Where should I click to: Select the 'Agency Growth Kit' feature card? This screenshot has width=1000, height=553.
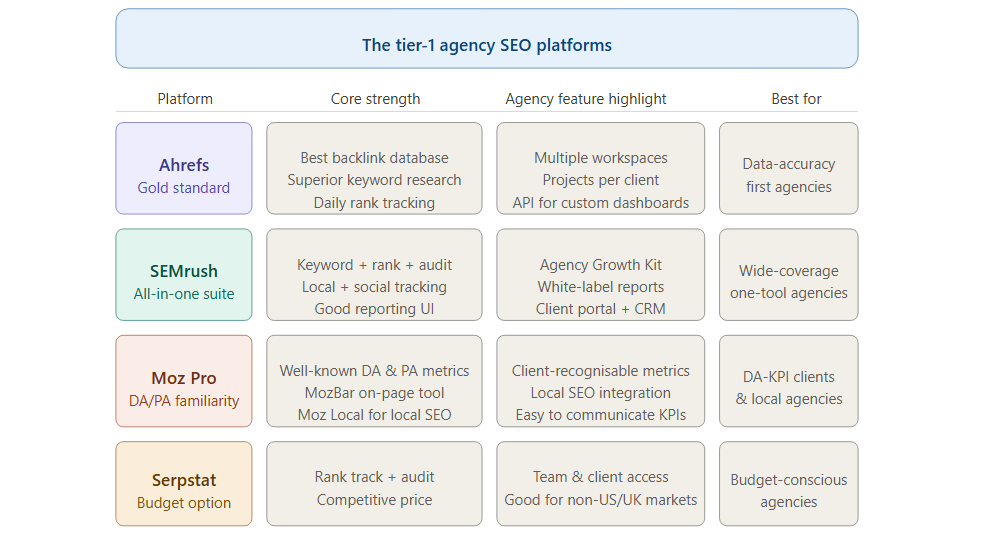coord(601,275)
